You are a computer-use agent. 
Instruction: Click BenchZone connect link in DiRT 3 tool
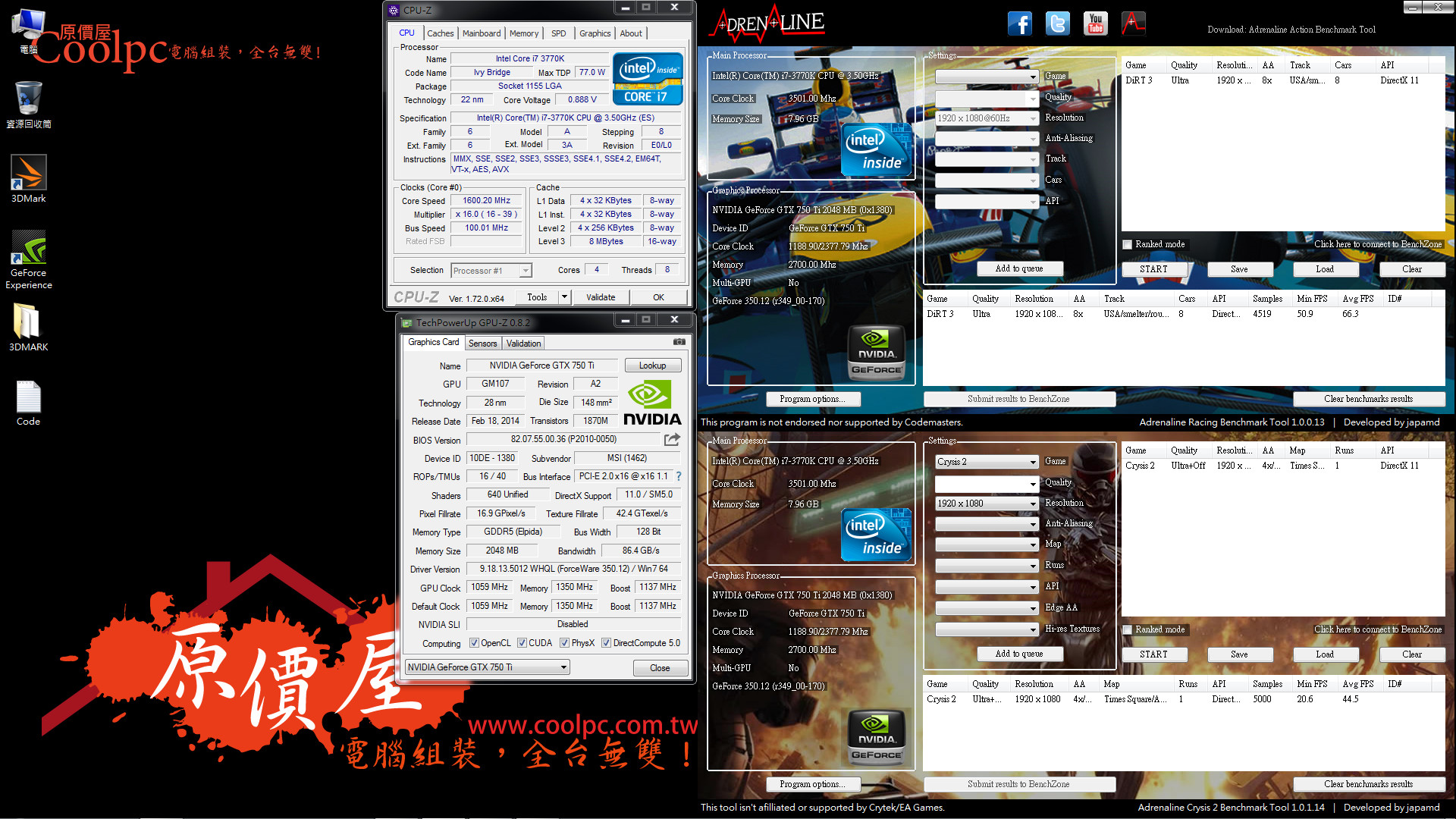click(x=1378, y=244)
